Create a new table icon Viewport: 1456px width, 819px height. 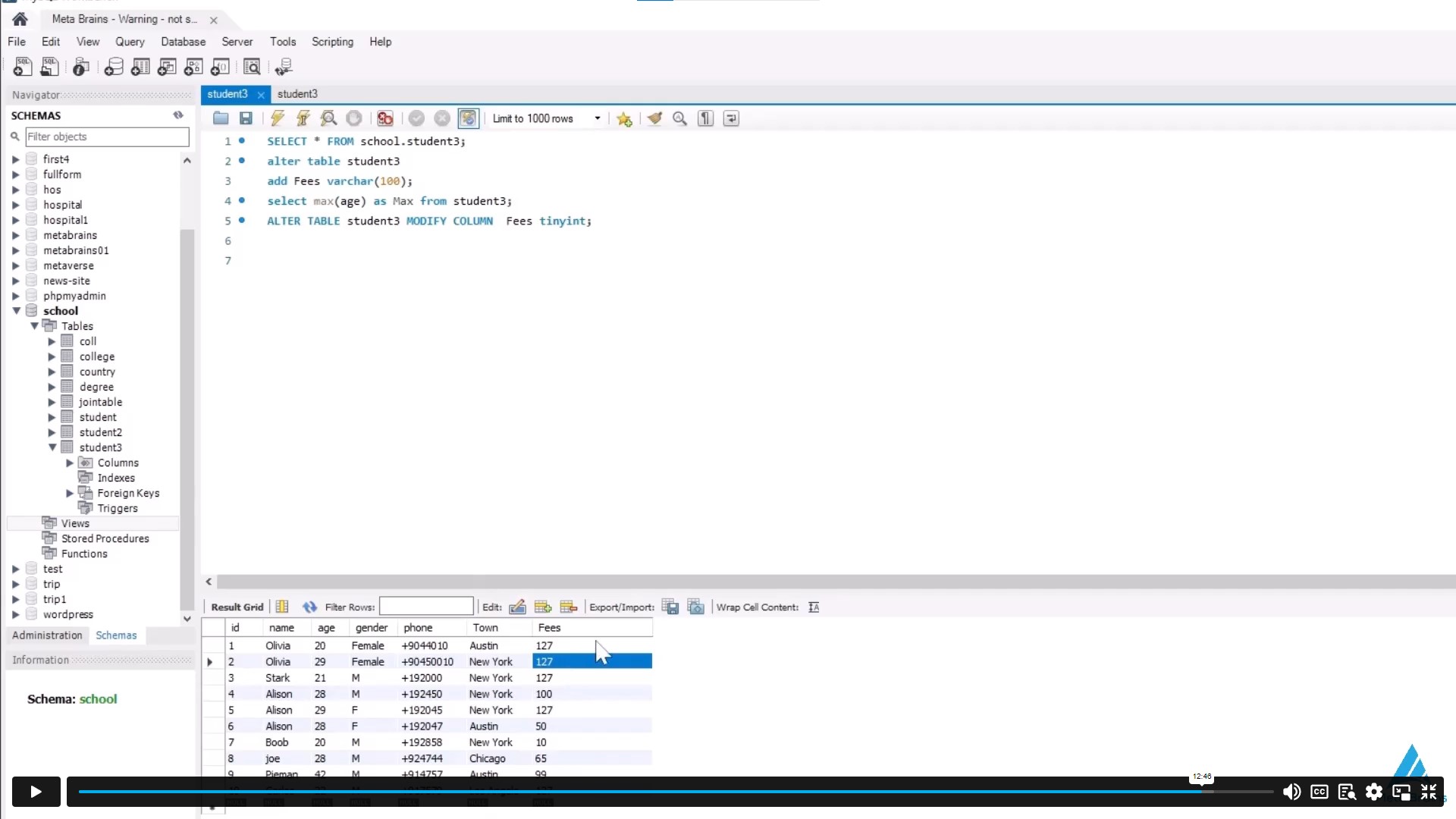(140, 67)
